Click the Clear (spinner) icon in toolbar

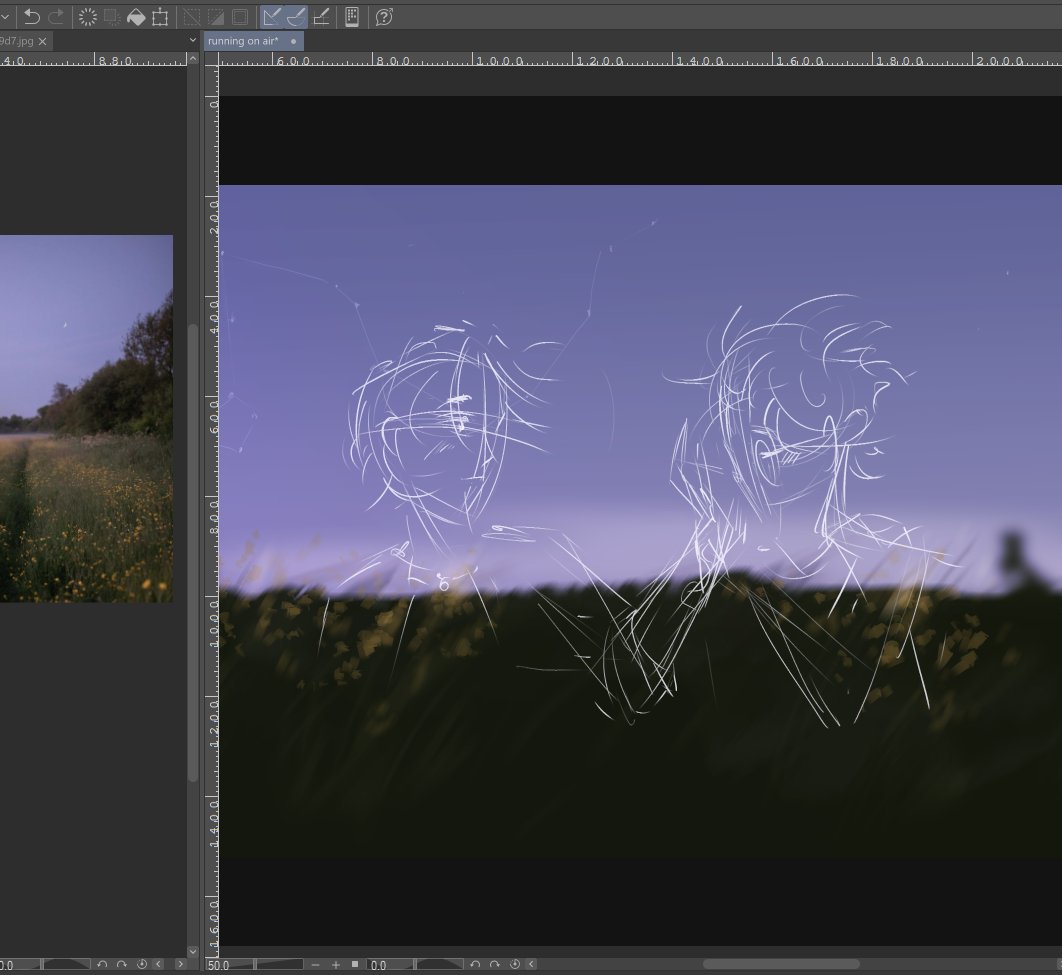click(87, 17)
